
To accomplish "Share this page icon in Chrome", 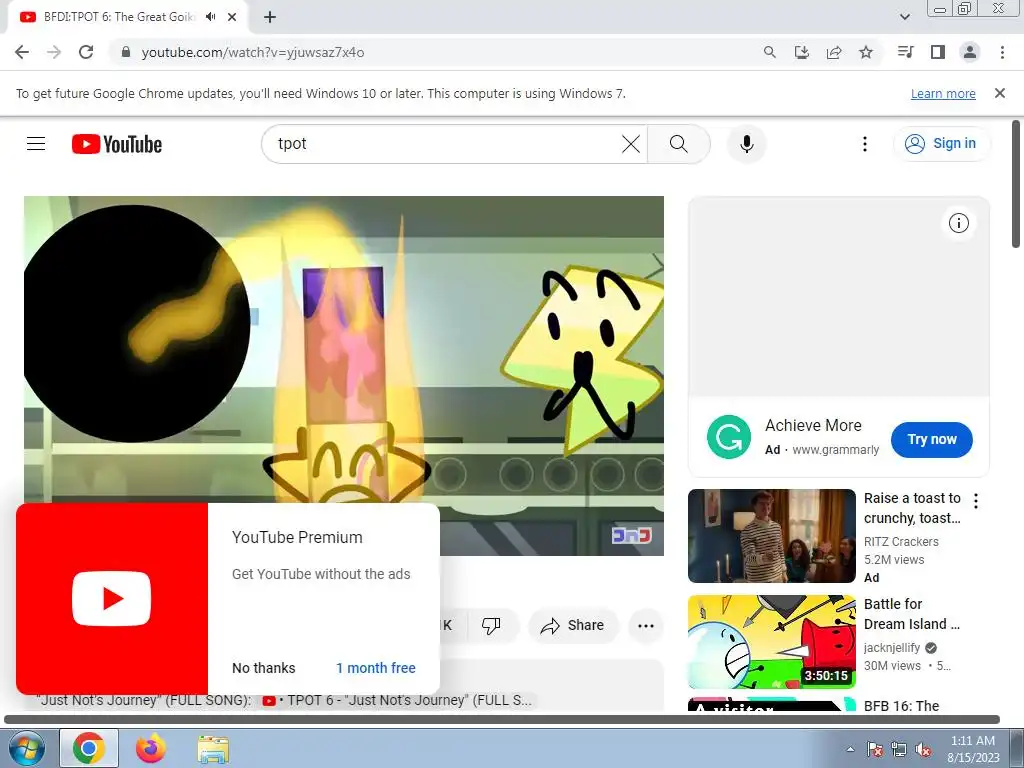I will coord(833,52).
